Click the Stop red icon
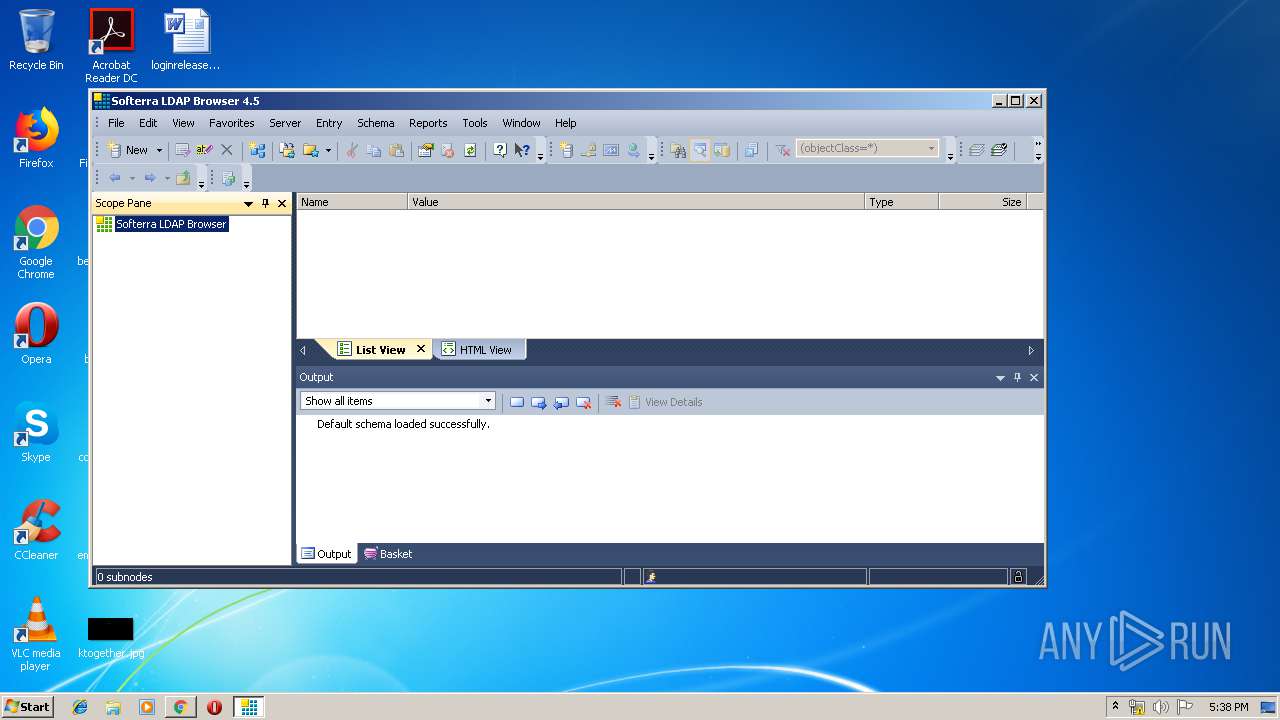Screen dimensions: 1280x720 447,150
